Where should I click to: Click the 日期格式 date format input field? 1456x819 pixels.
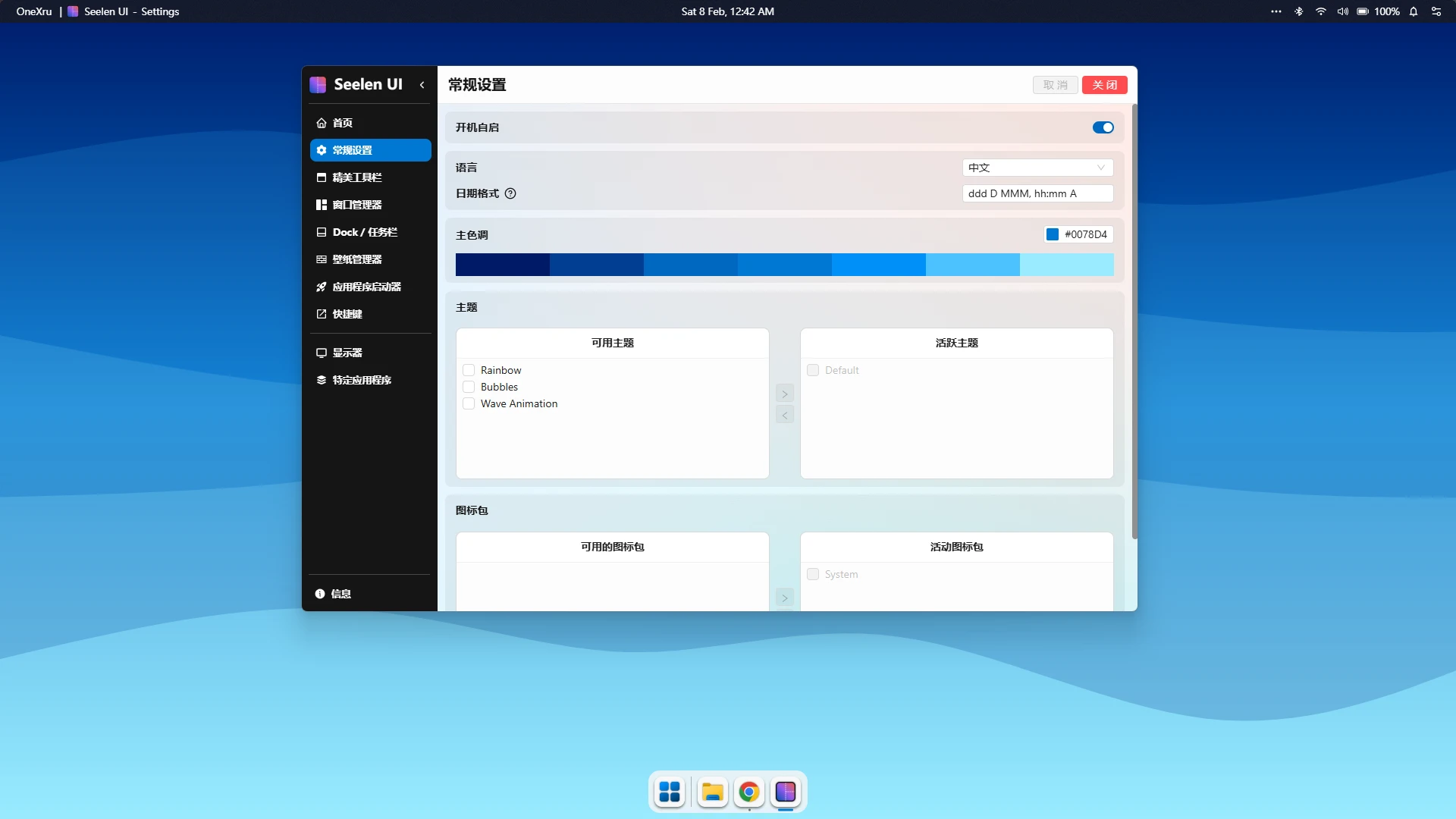point(1037,193)
